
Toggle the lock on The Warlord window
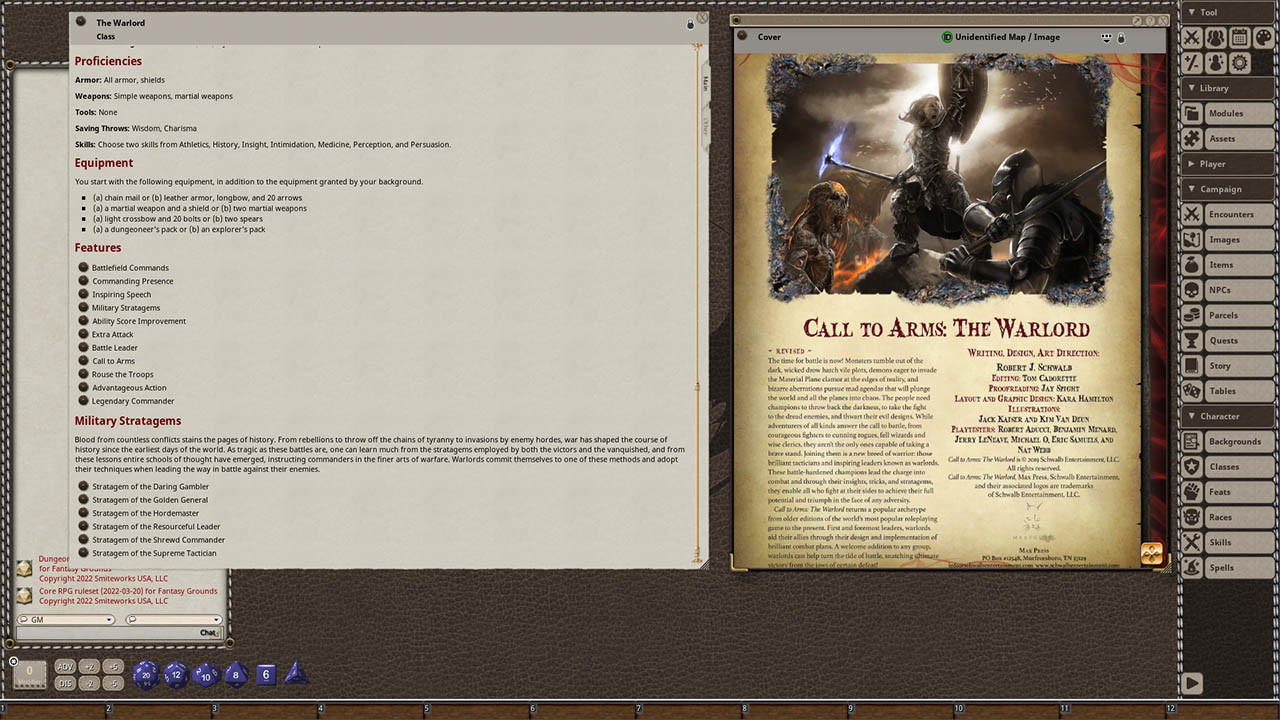click(x=690, y=24)
